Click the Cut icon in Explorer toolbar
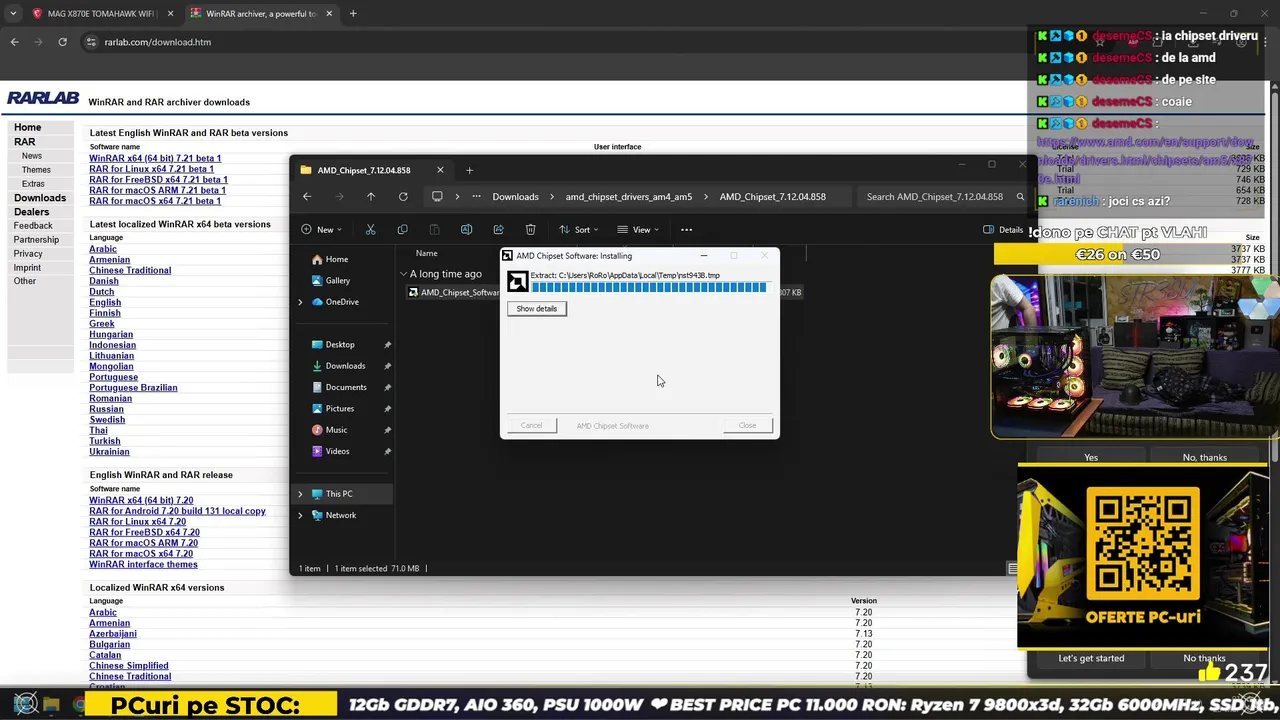The height and width of the screenshot is (720, 1280). coord(370,229)
